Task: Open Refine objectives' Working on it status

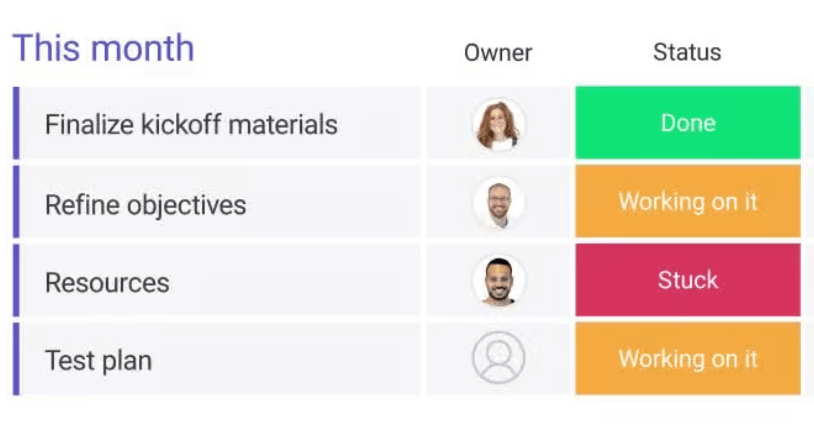Action: [x=688, y=202]
